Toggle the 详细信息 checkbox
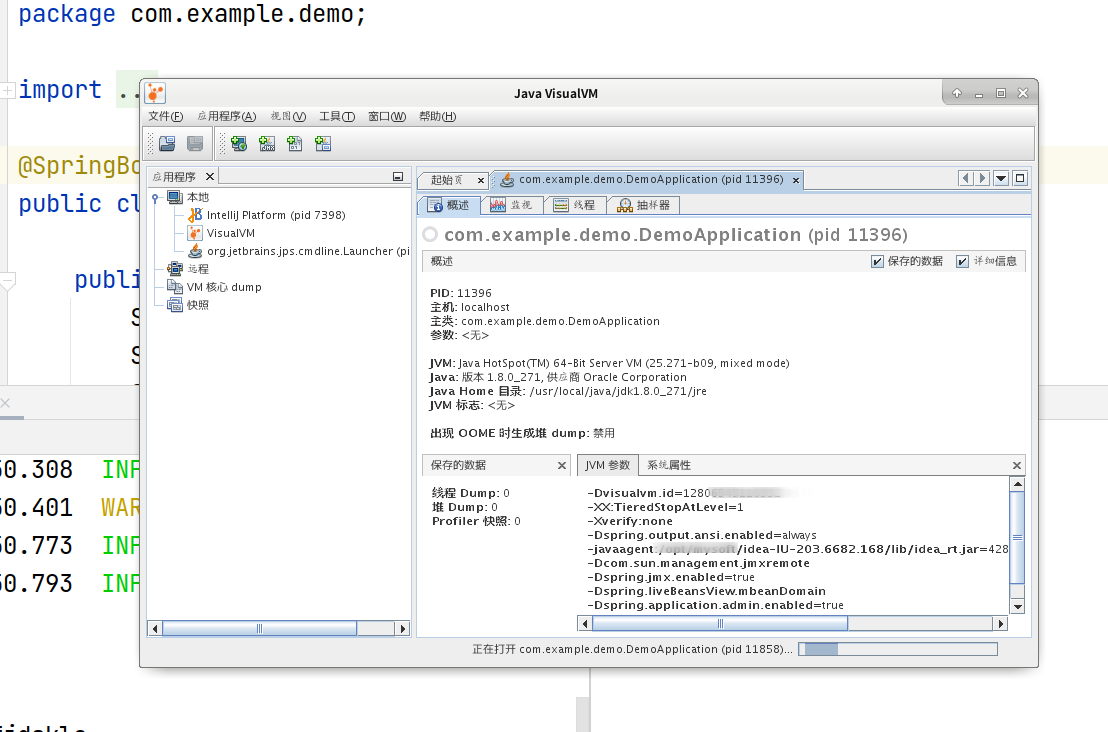This screenshot has height=732, width=1108. click(x=962, y=261)
